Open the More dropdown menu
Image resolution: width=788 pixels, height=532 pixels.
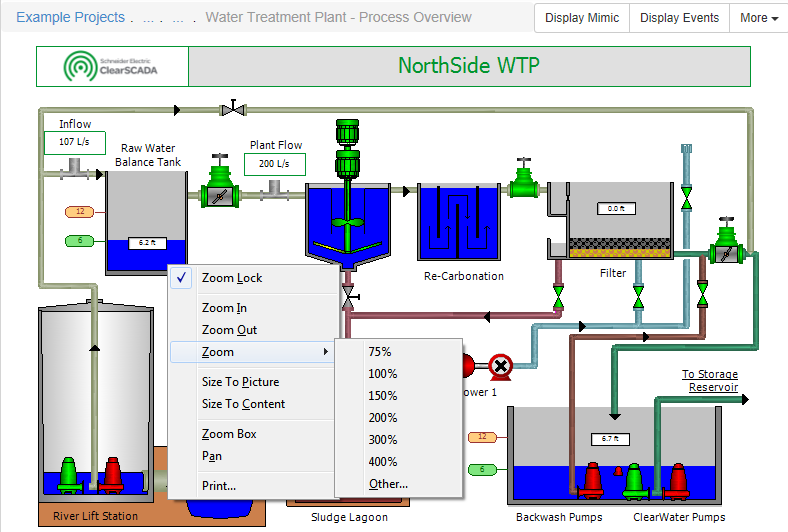click(759, 18)
